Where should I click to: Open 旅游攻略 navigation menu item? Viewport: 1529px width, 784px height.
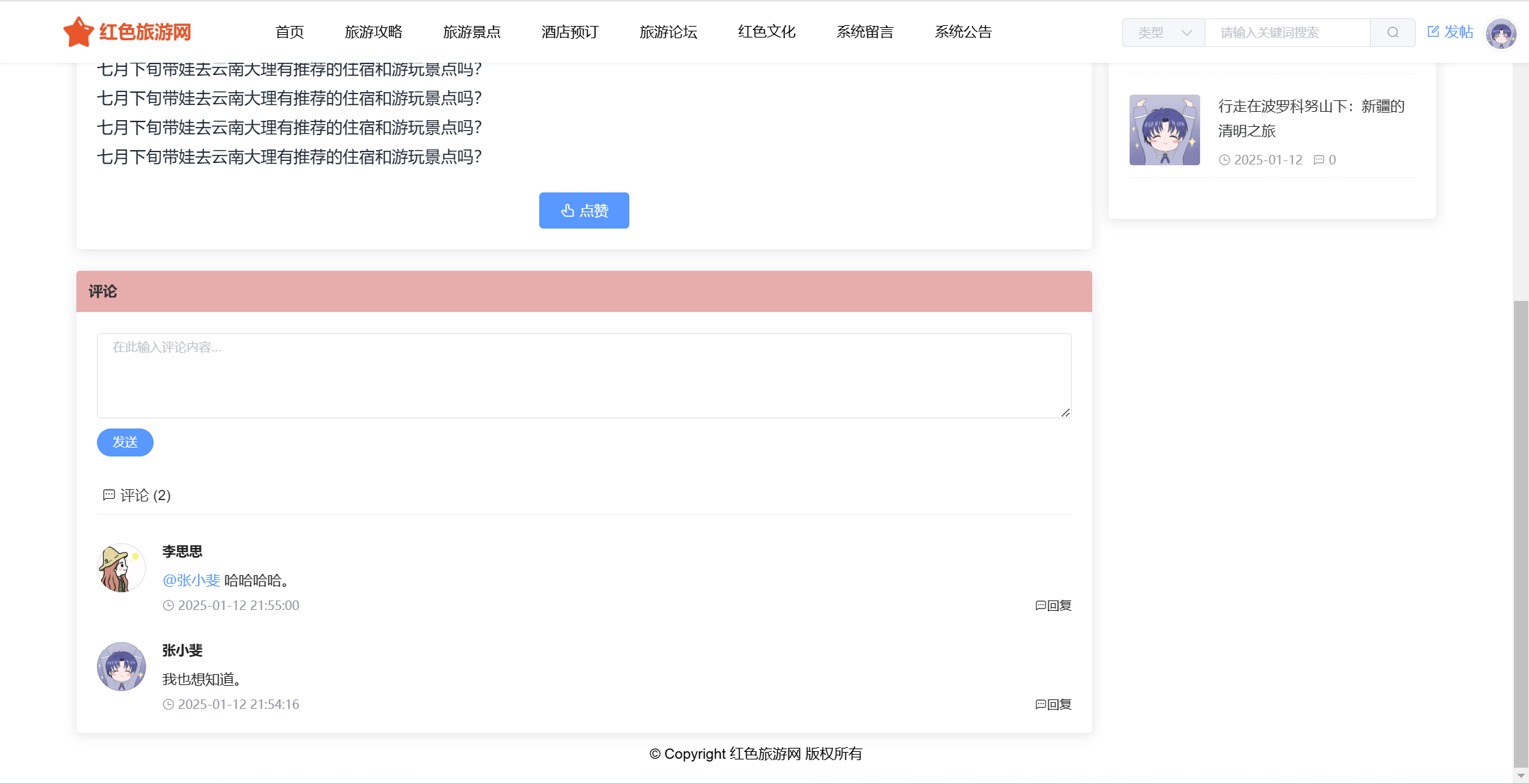click(x=373, y=32)
